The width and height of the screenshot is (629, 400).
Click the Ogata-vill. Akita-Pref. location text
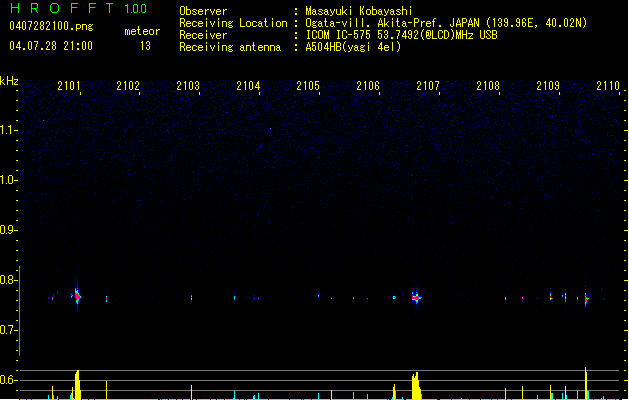(x=446, y=23)
